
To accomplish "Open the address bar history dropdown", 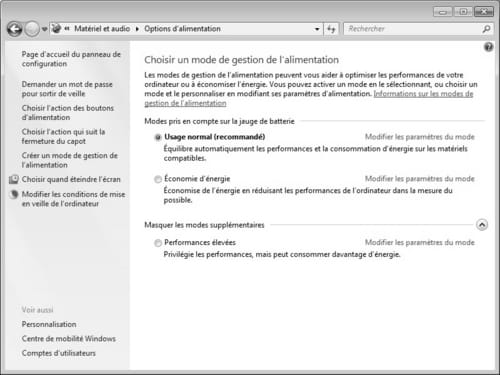I will click(x=317, y=29).
